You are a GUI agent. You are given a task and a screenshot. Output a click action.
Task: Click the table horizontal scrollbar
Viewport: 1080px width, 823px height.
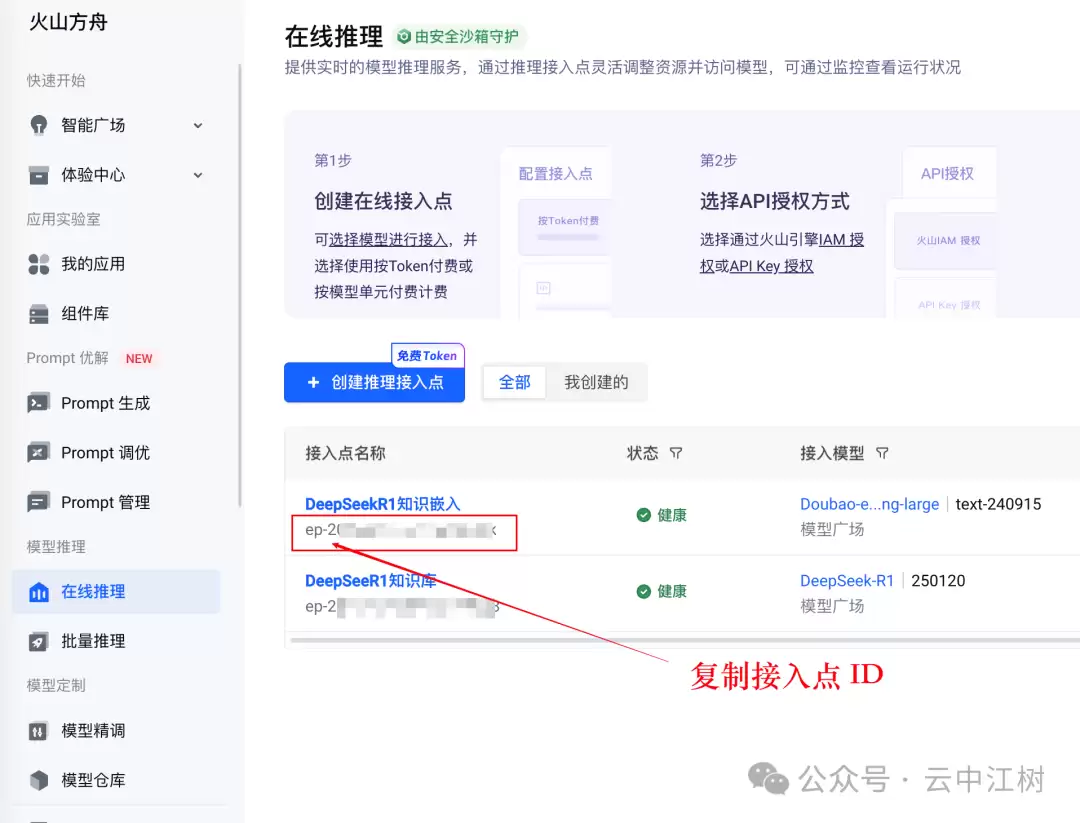click(x=685, y=640)
